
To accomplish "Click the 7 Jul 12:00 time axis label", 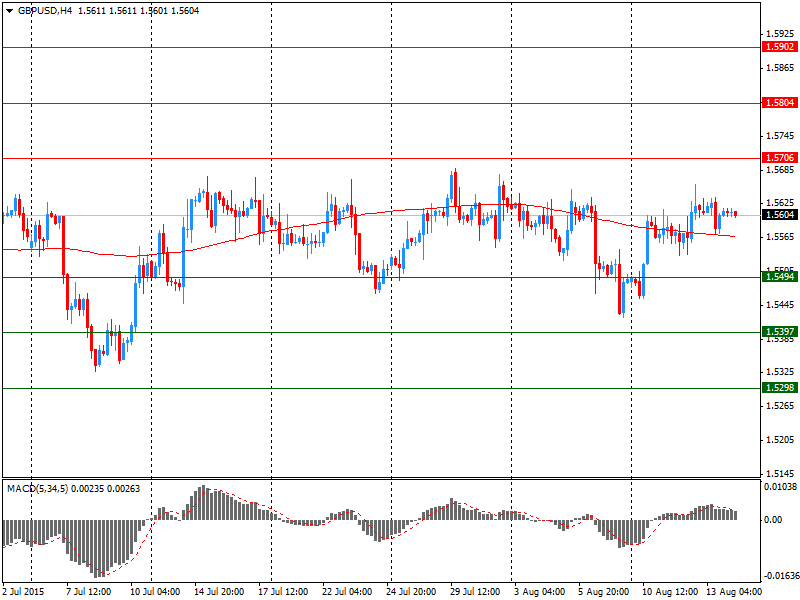I will (x=89, y=592).
